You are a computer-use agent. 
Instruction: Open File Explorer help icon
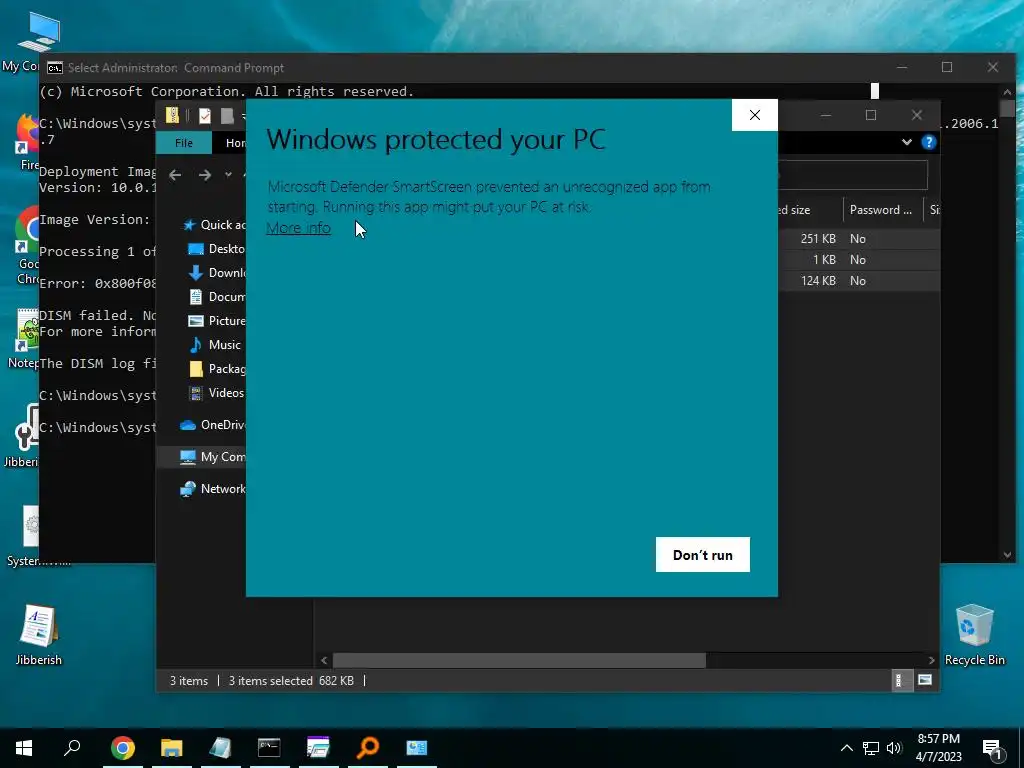[929, 142]
